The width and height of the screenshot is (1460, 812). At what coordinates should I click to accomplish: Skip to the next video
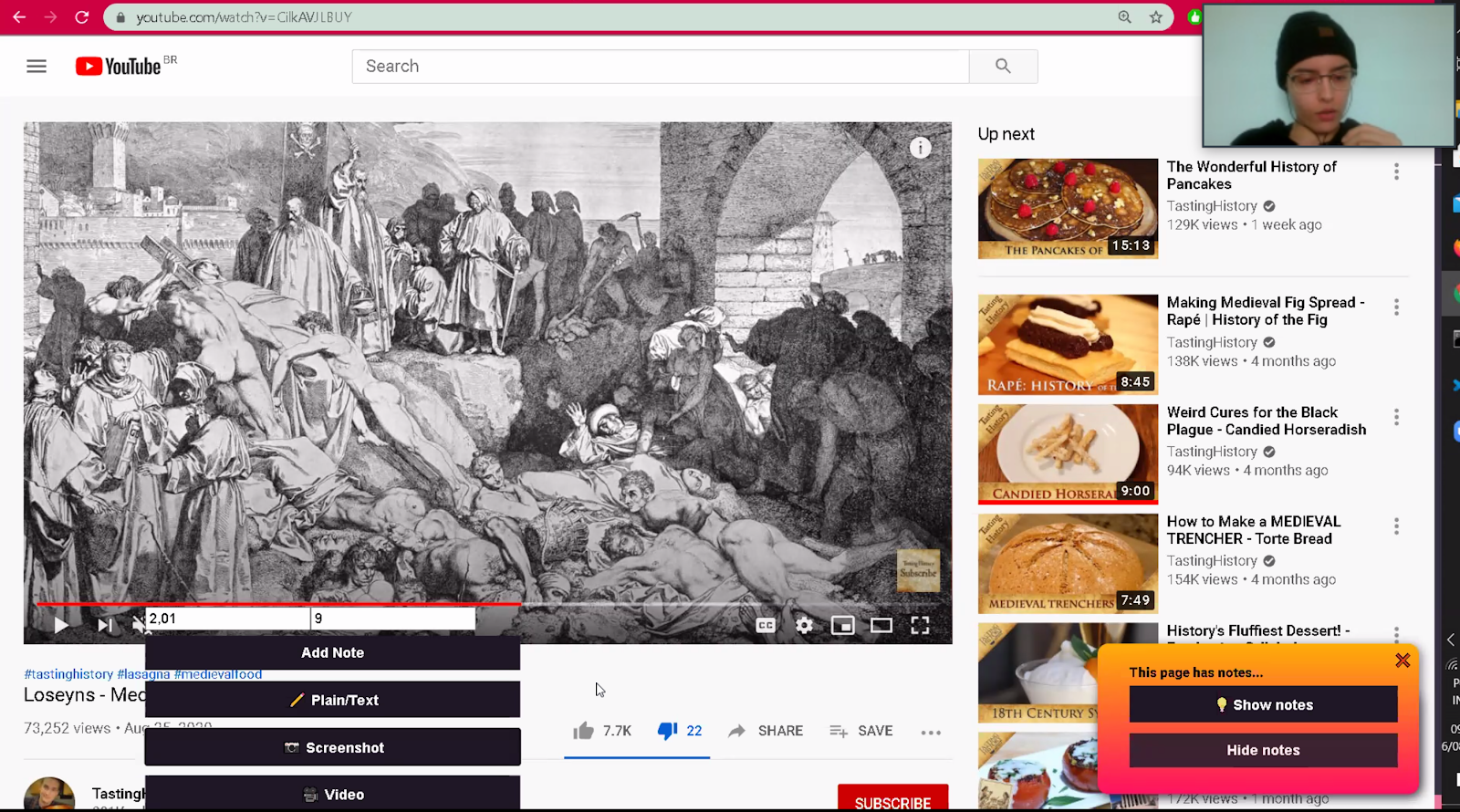click(105, 625)
